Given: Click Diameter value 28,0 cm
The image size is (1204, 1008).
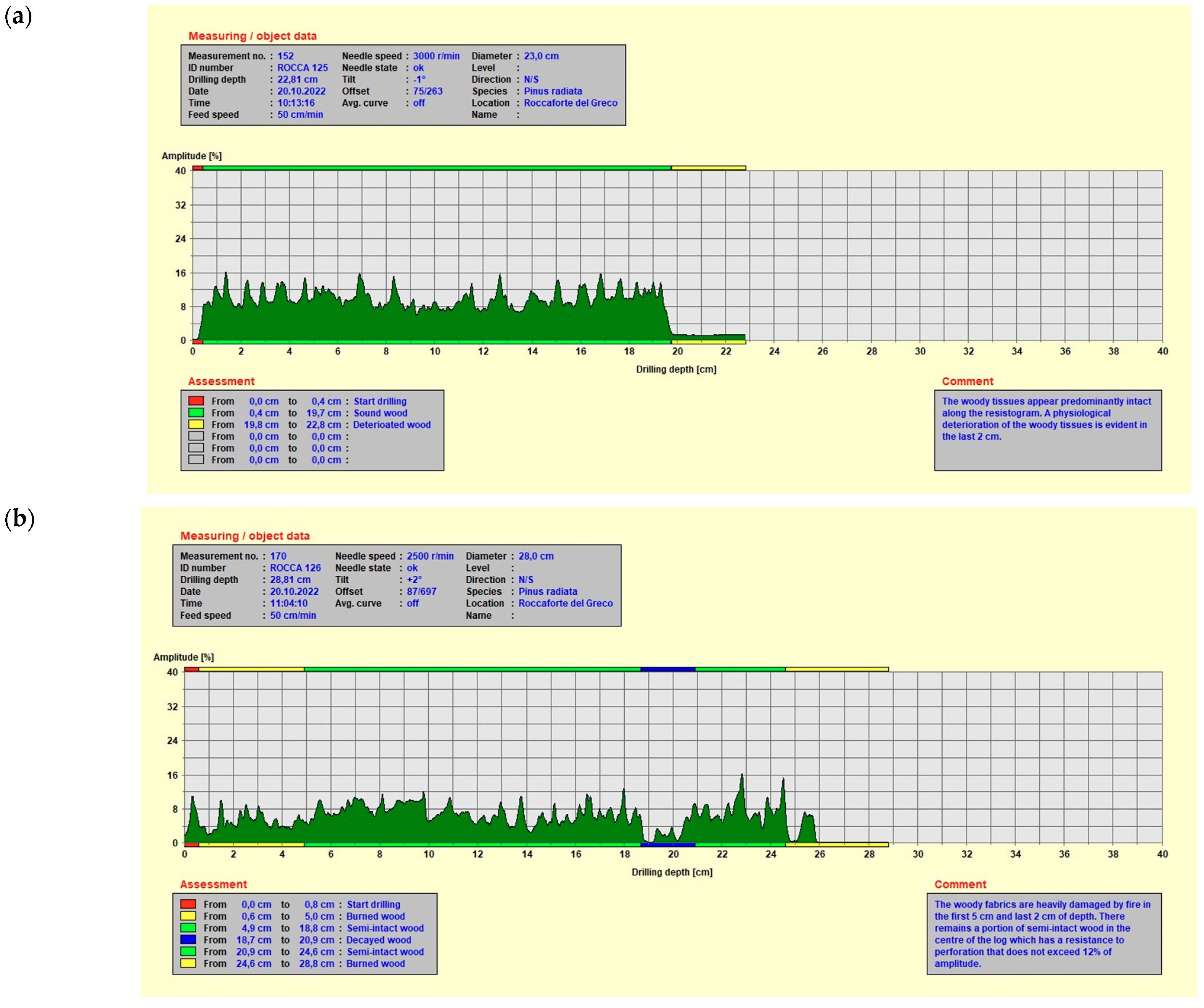Looking at the screenshot, I should click(x=536, y=556).
